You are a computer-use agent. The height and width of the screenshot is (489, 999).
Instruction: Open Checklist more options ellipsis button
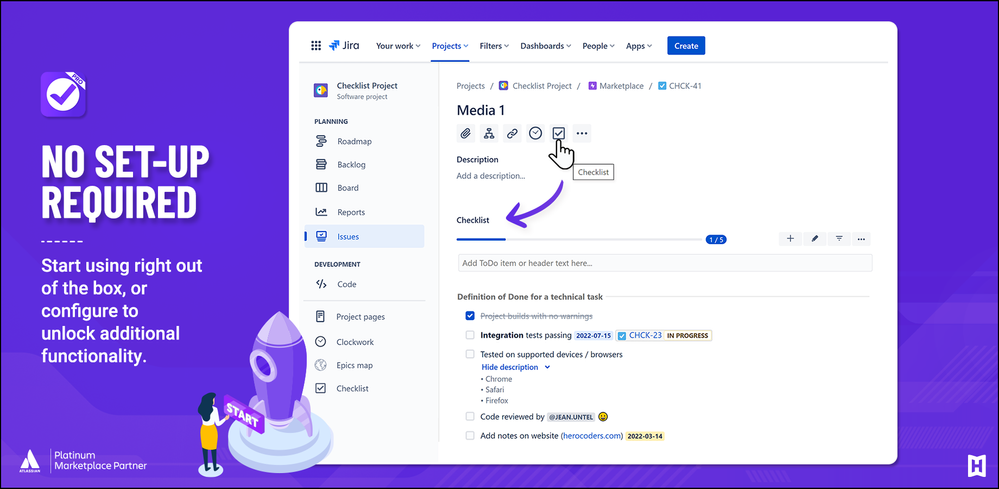click(x=861, y=239)
